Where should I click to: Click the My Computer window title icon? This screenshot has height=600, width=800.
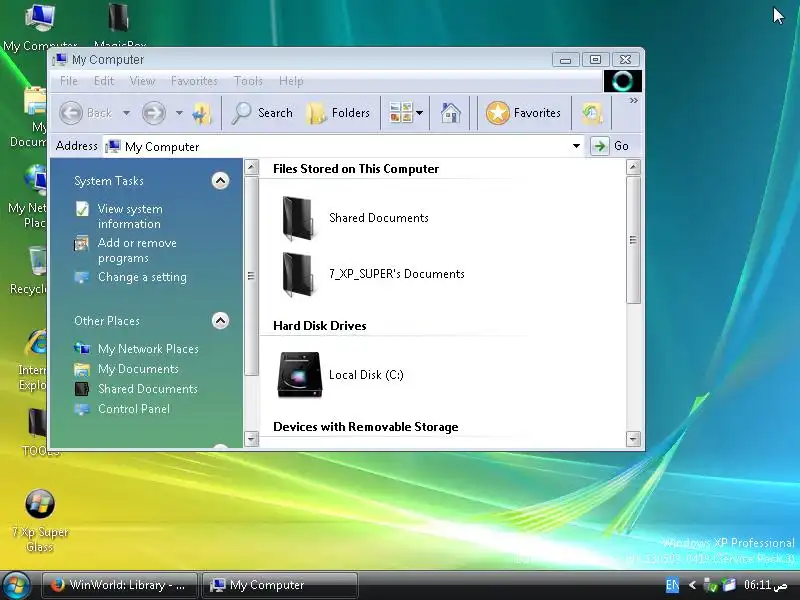[59, 60]
